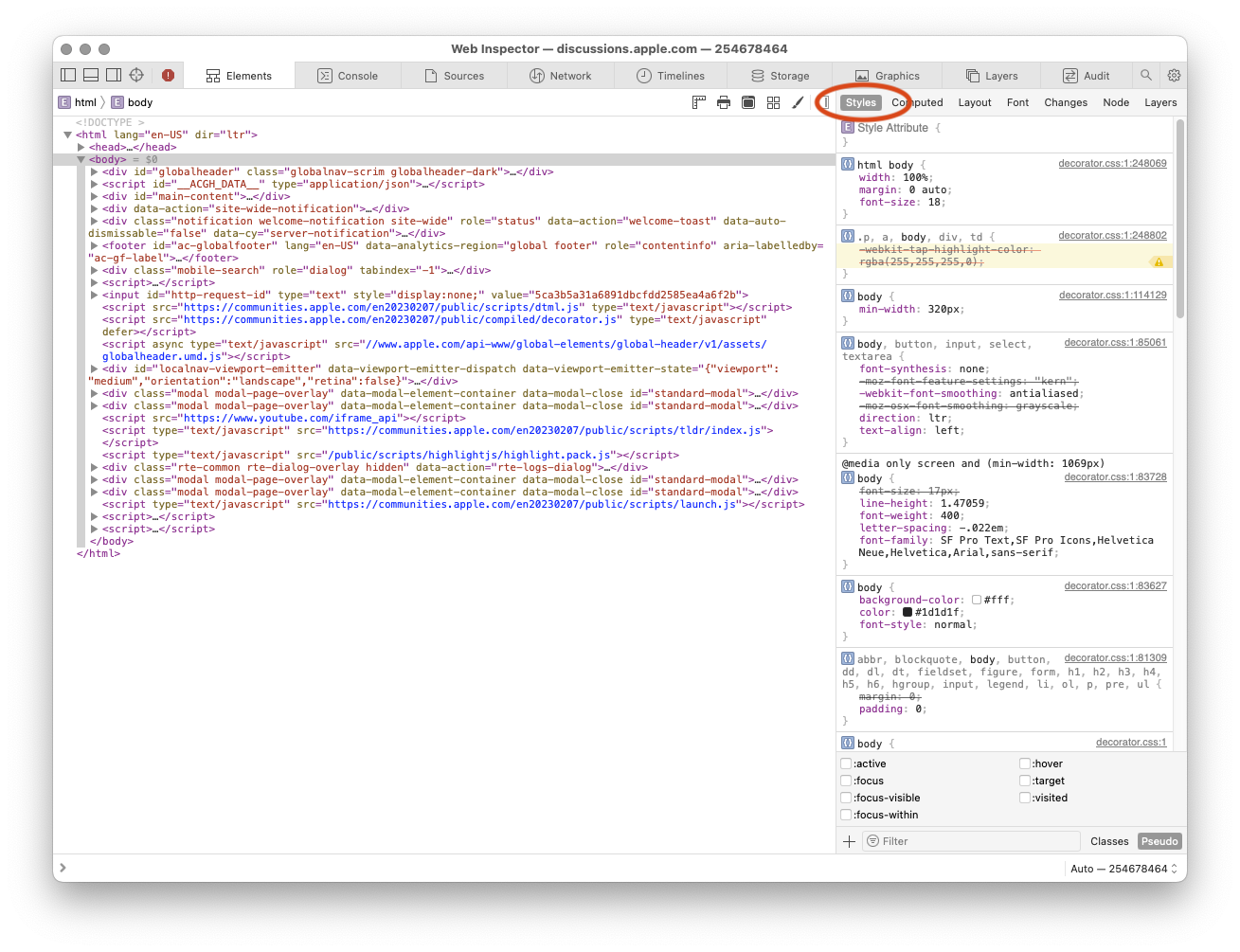Open the search magnifier in tab bar

coord(1146,75)
